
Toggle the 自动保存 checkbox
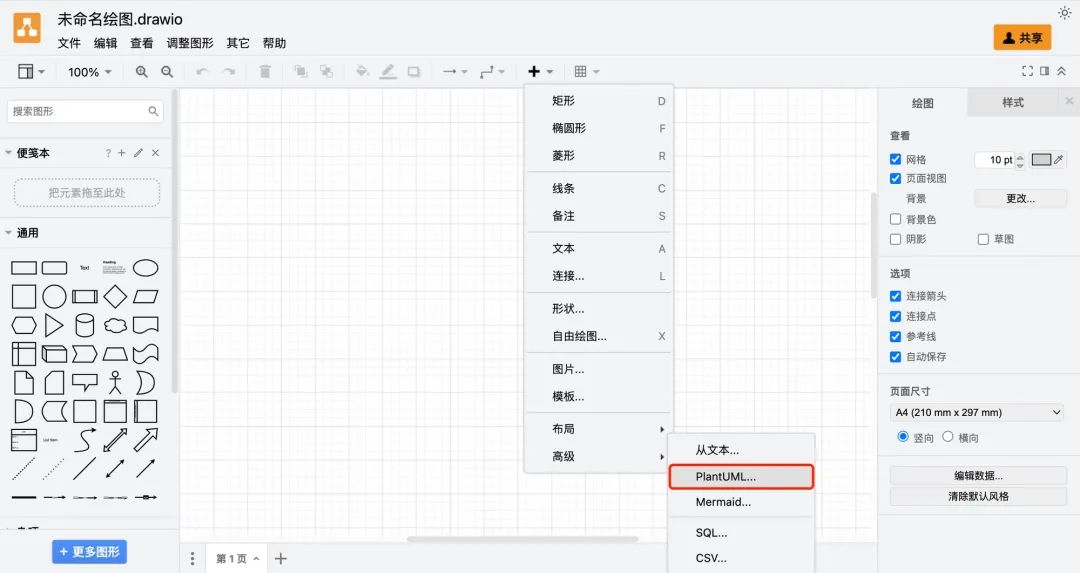(895, 357)
